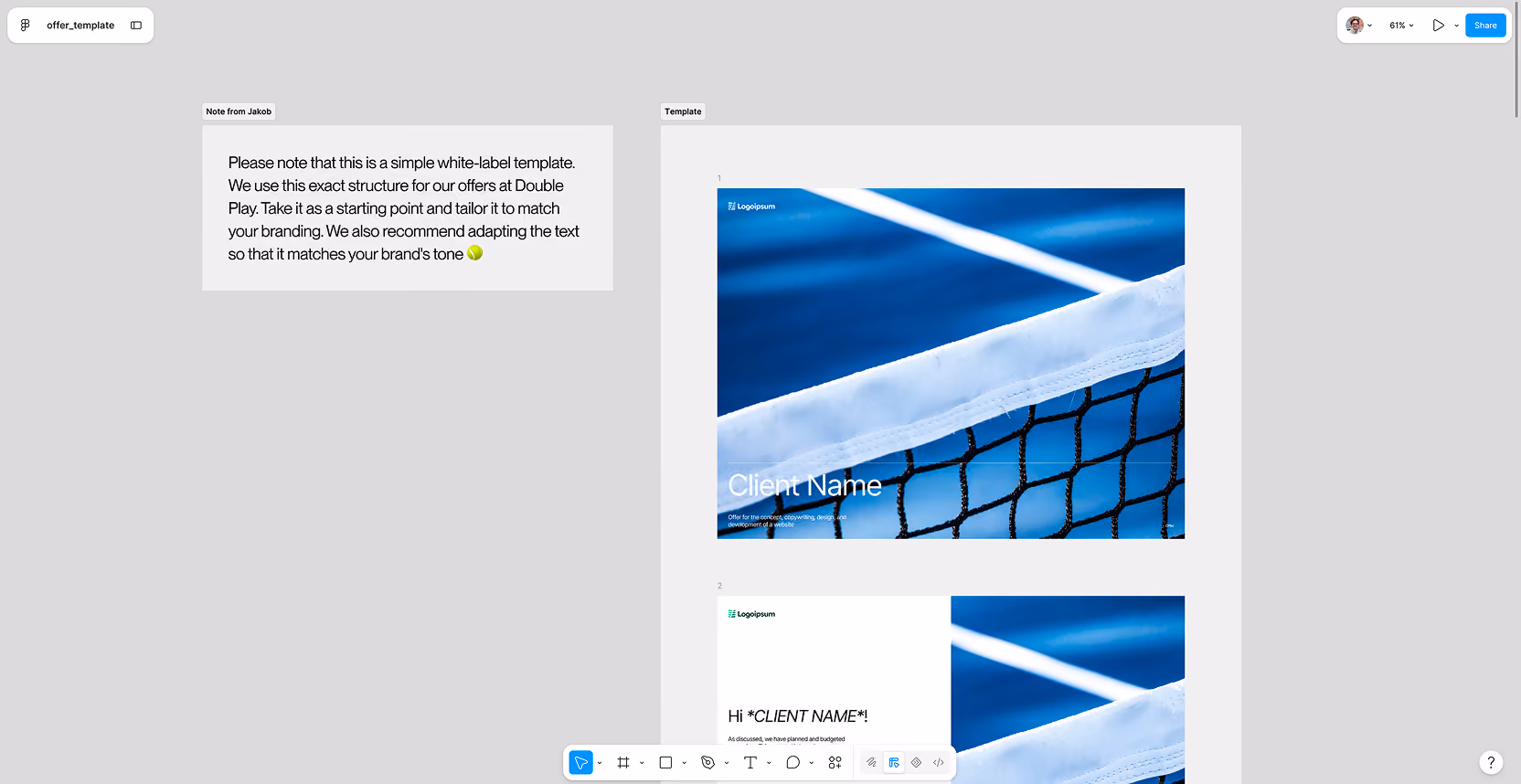Open presentation options dropdown arrow
Image resolution: width=1521 pixels, height=784 pixels.
point(1456,26)
